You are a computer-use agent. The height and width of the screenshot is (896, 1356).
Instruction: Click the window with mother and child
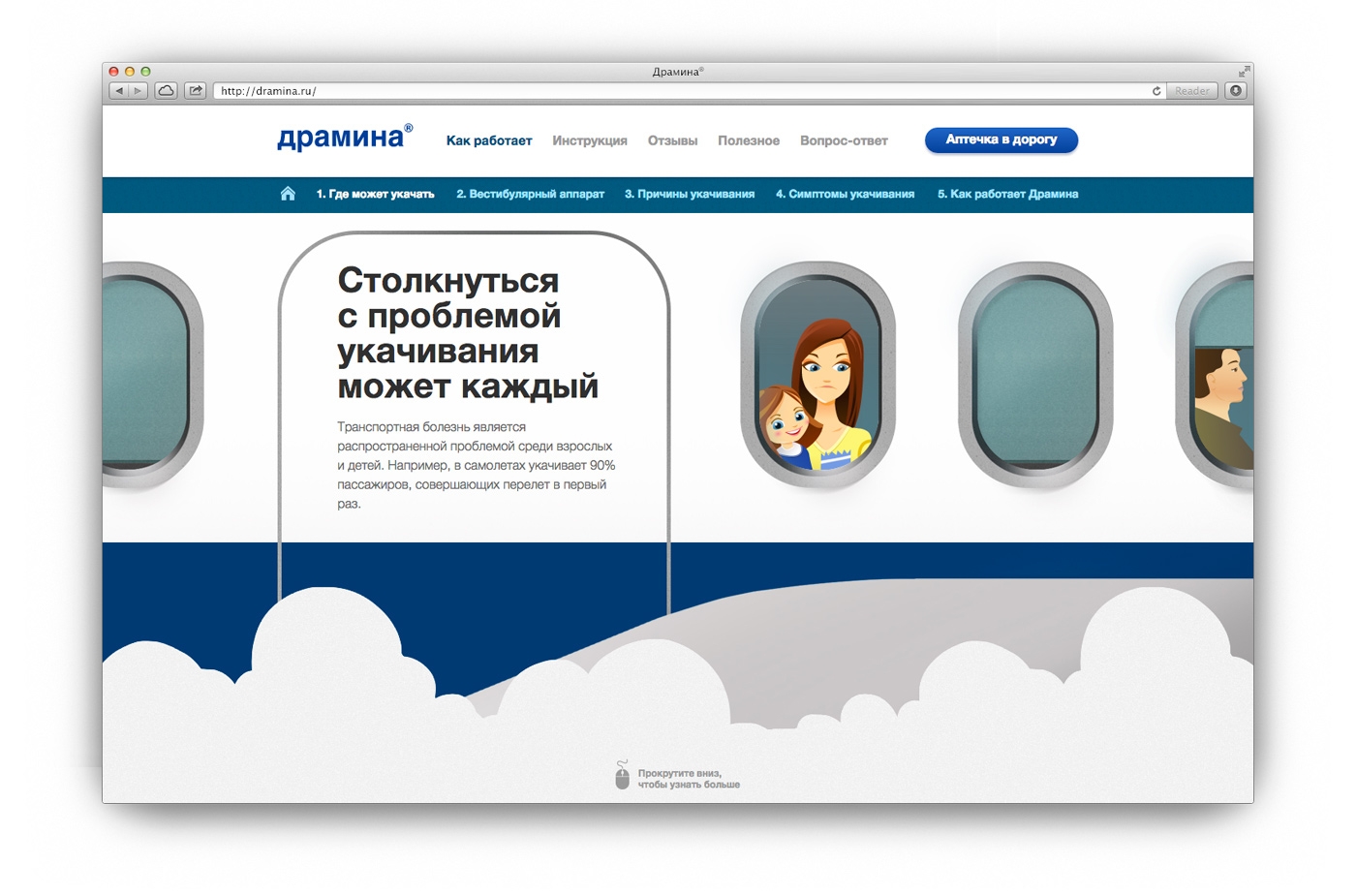pos(818,375)
